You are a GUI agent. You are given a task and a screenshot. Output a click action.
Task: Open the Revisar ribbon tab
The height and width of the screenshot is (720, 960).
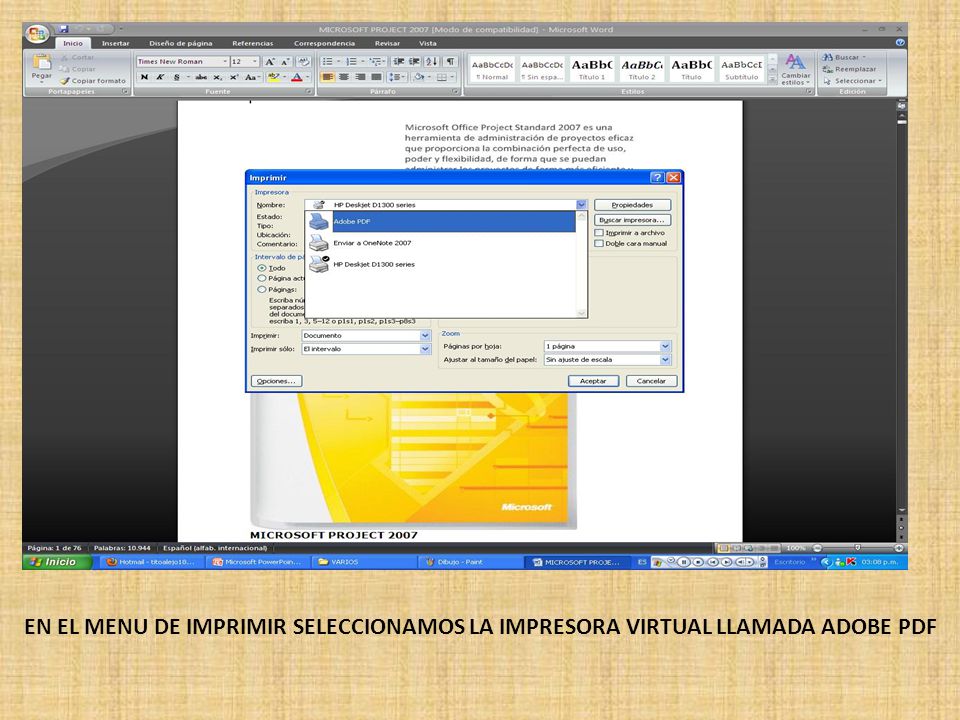pos(388,43)
